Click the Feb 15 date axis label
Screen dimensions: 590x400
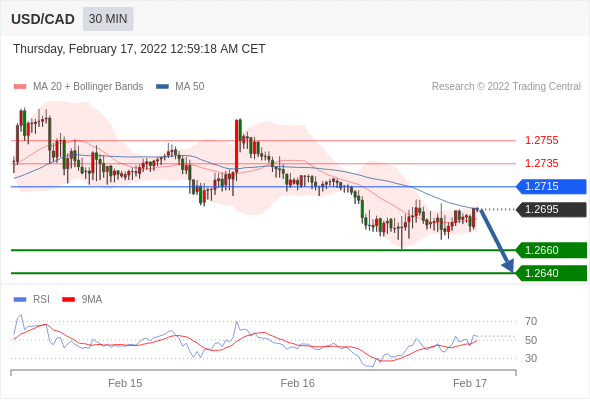tap(125, 383)
